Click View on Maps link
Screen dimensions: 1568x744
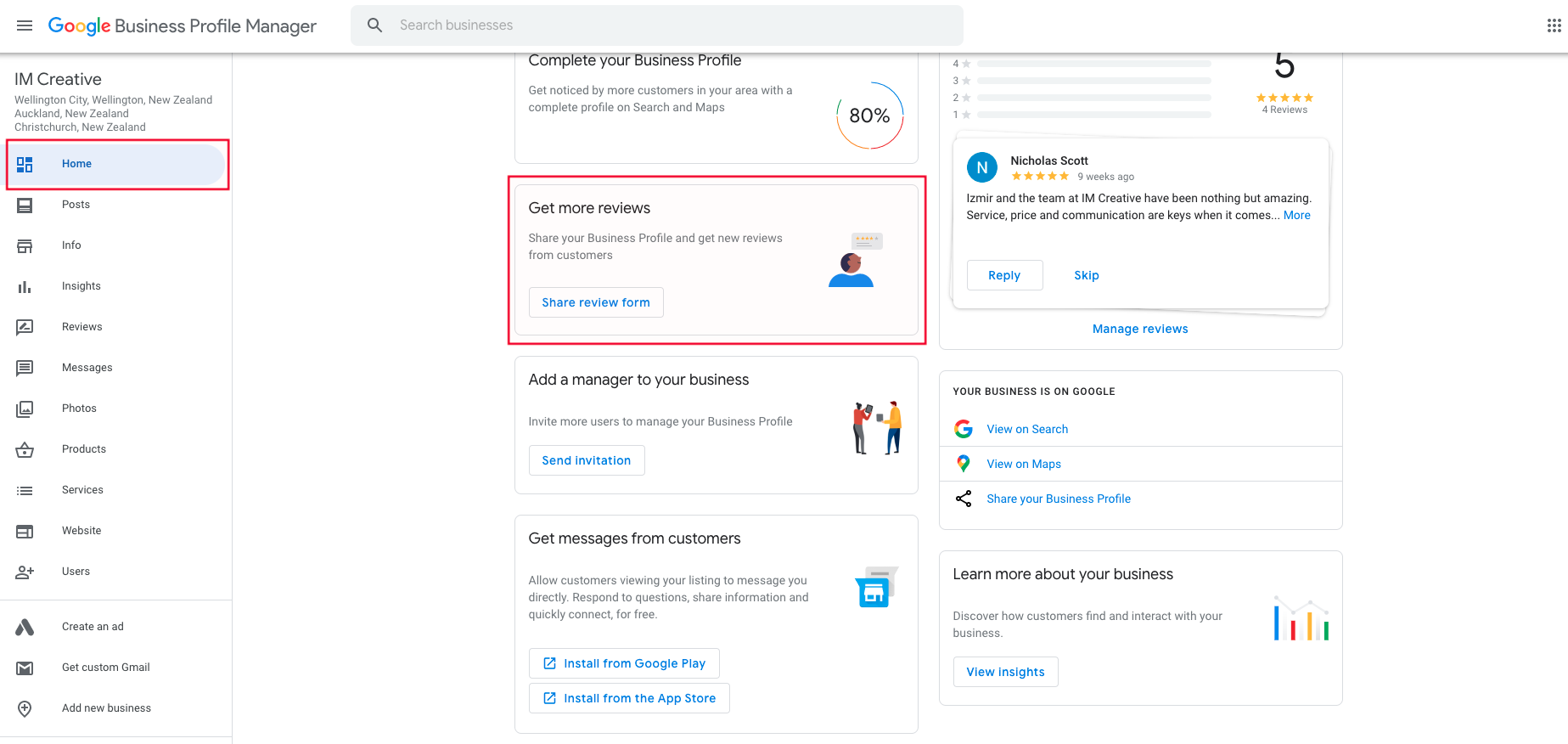[1024, 464]
